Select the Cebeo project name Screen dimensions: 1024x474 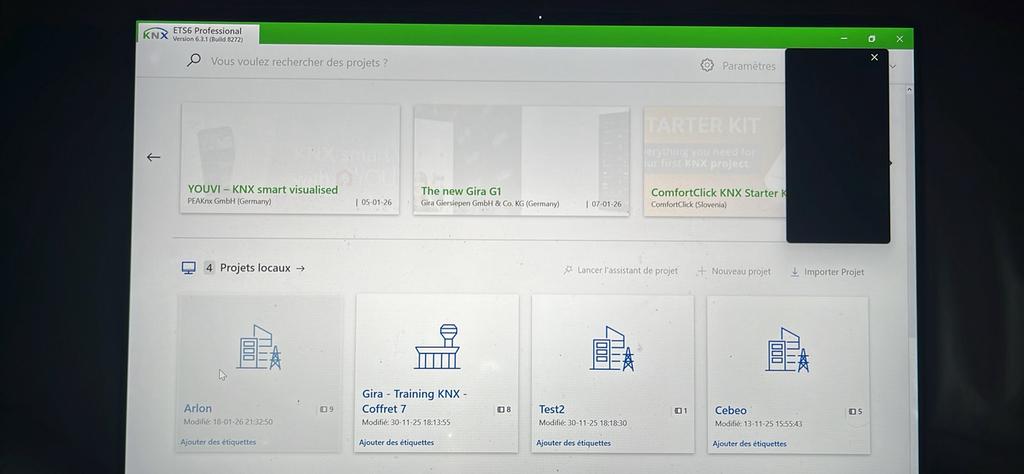pyautogui.click(x=731, y=410)
